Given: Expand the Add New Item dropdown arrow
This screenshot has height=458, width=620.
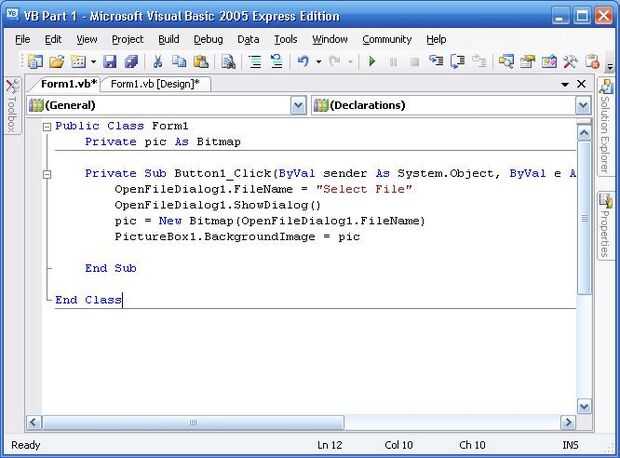Looking at the screenshot, I should click(x=93, y=62).
